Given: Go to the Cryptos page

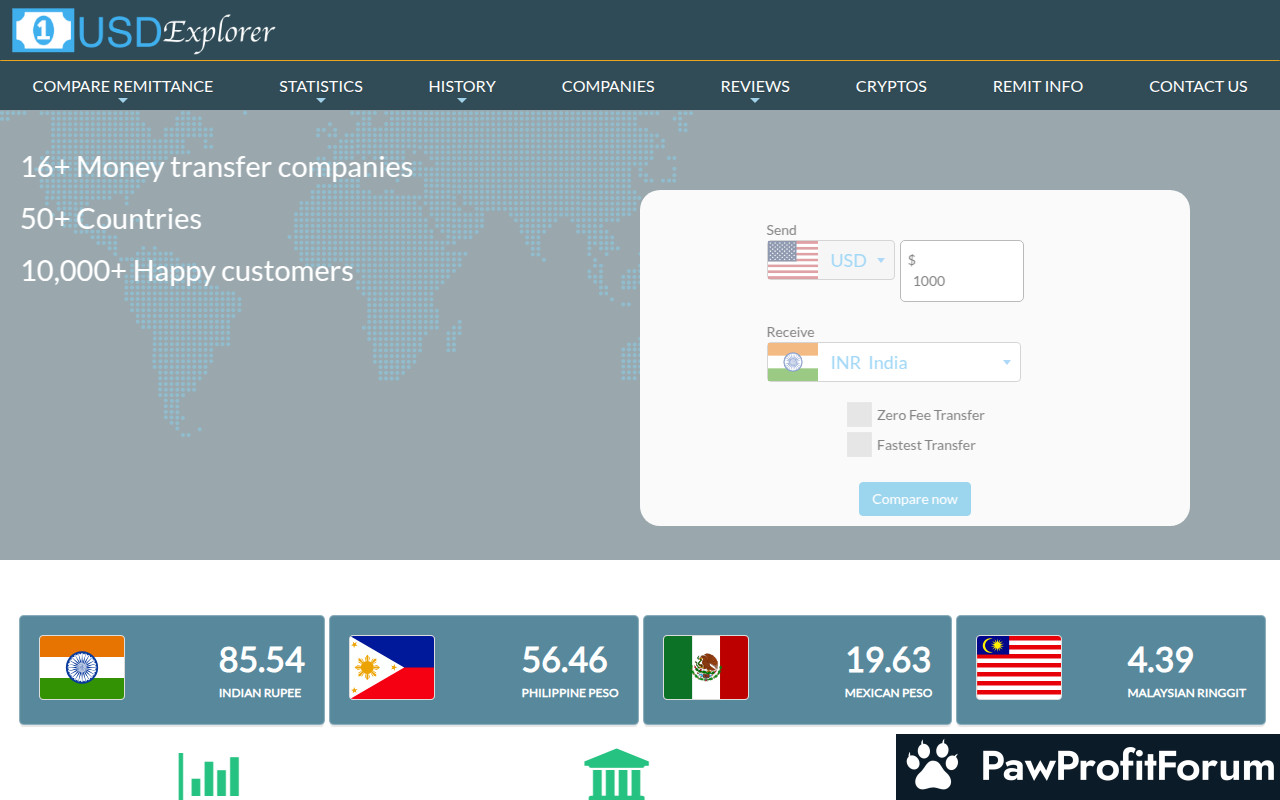Looking at the screenshot, I should tap(891, 87).
